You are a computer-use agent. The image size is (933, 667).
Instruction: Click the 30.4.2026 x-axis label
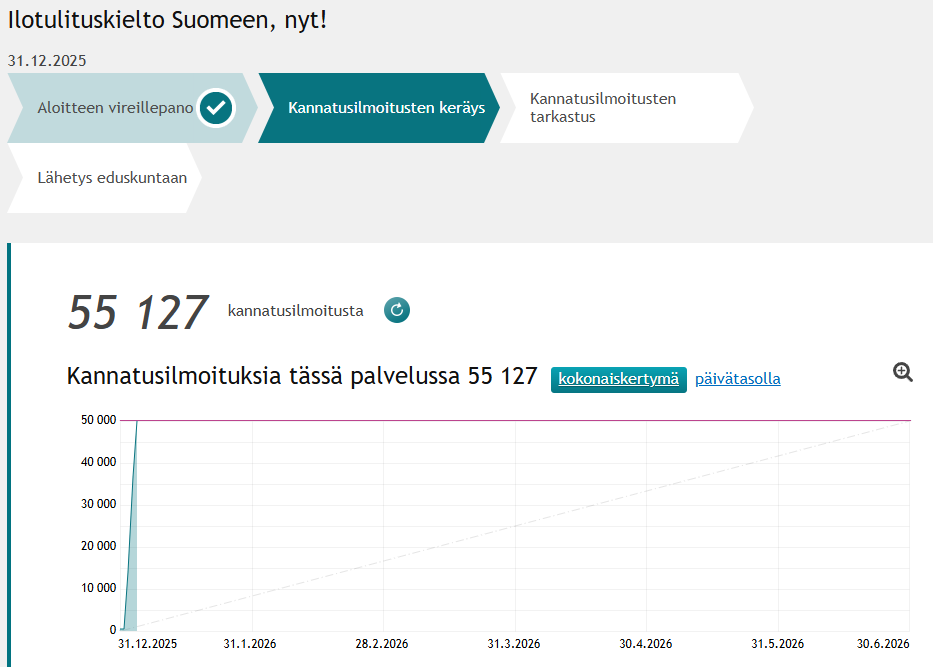pyautogui.click(x=646, y=644)
